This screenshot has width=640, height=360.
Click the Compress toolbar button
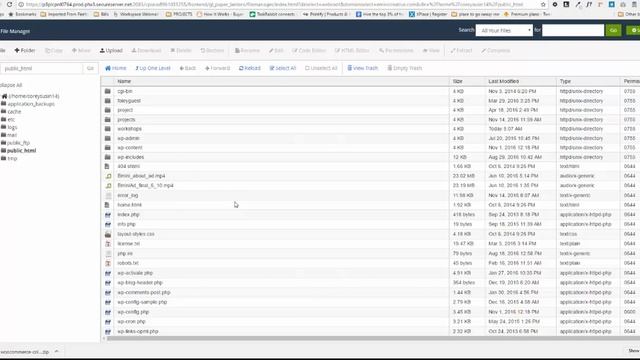pos(496,51)
